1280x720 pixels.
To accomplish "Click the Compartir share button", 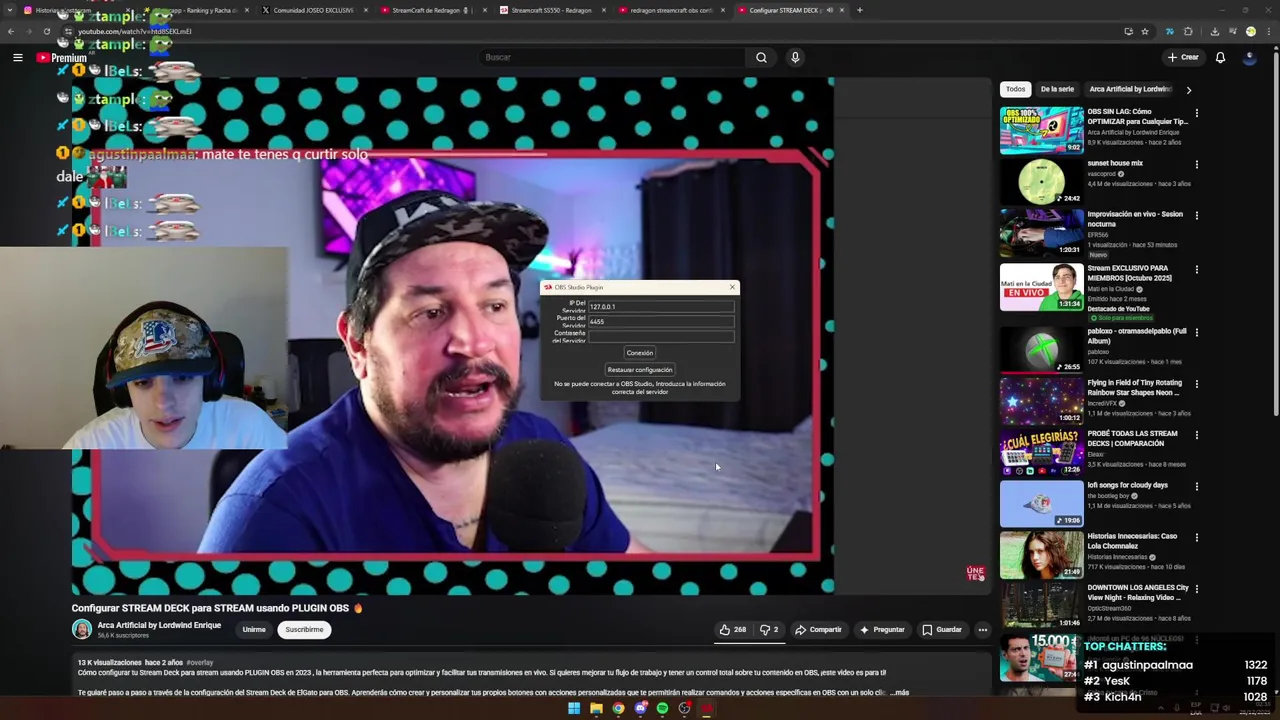I will point(818,630).
